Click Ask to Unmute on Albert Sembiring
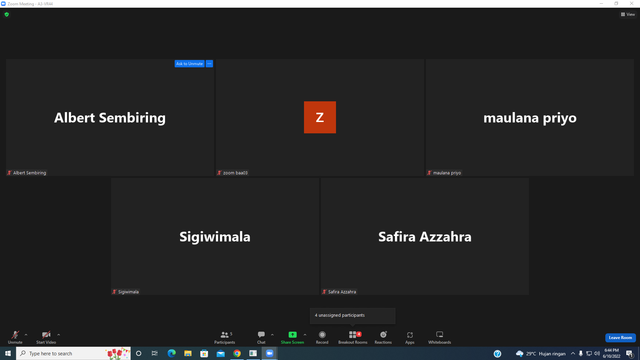 189,64
